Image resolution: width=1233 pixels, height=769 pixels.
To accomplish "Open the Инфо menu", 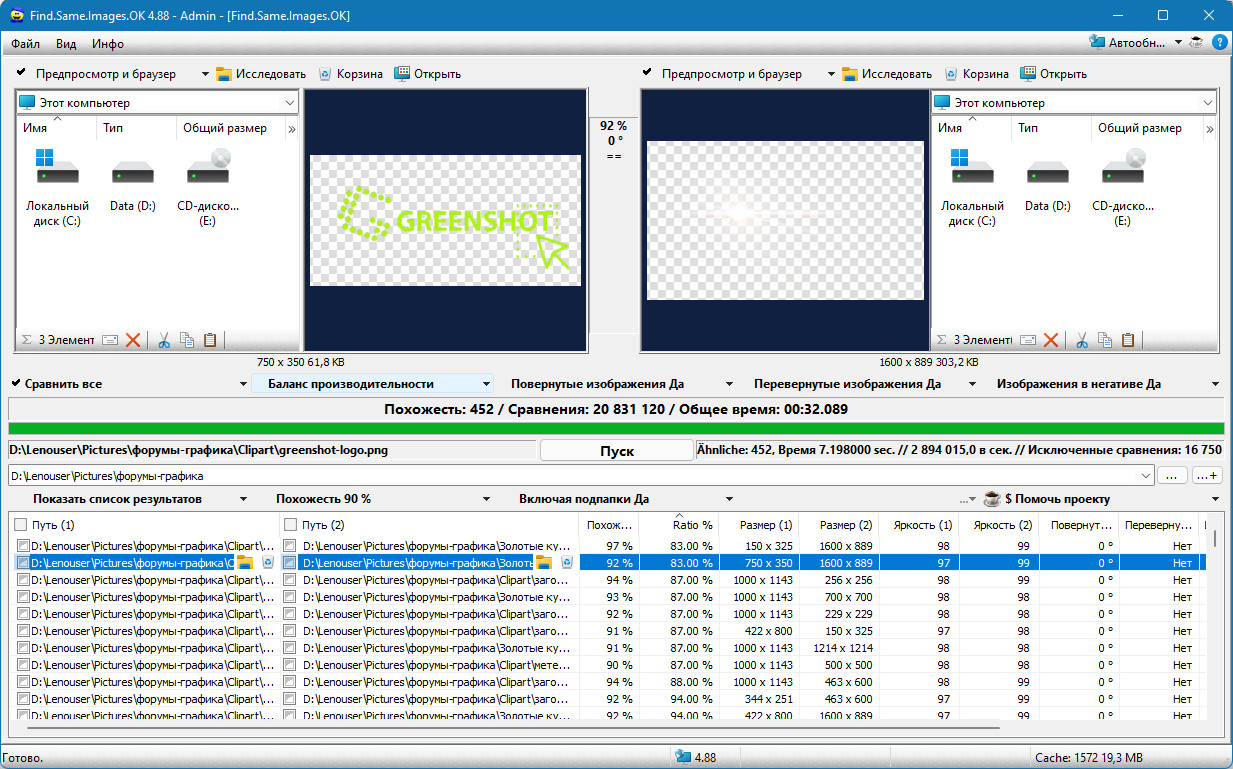I will point(107,44).
